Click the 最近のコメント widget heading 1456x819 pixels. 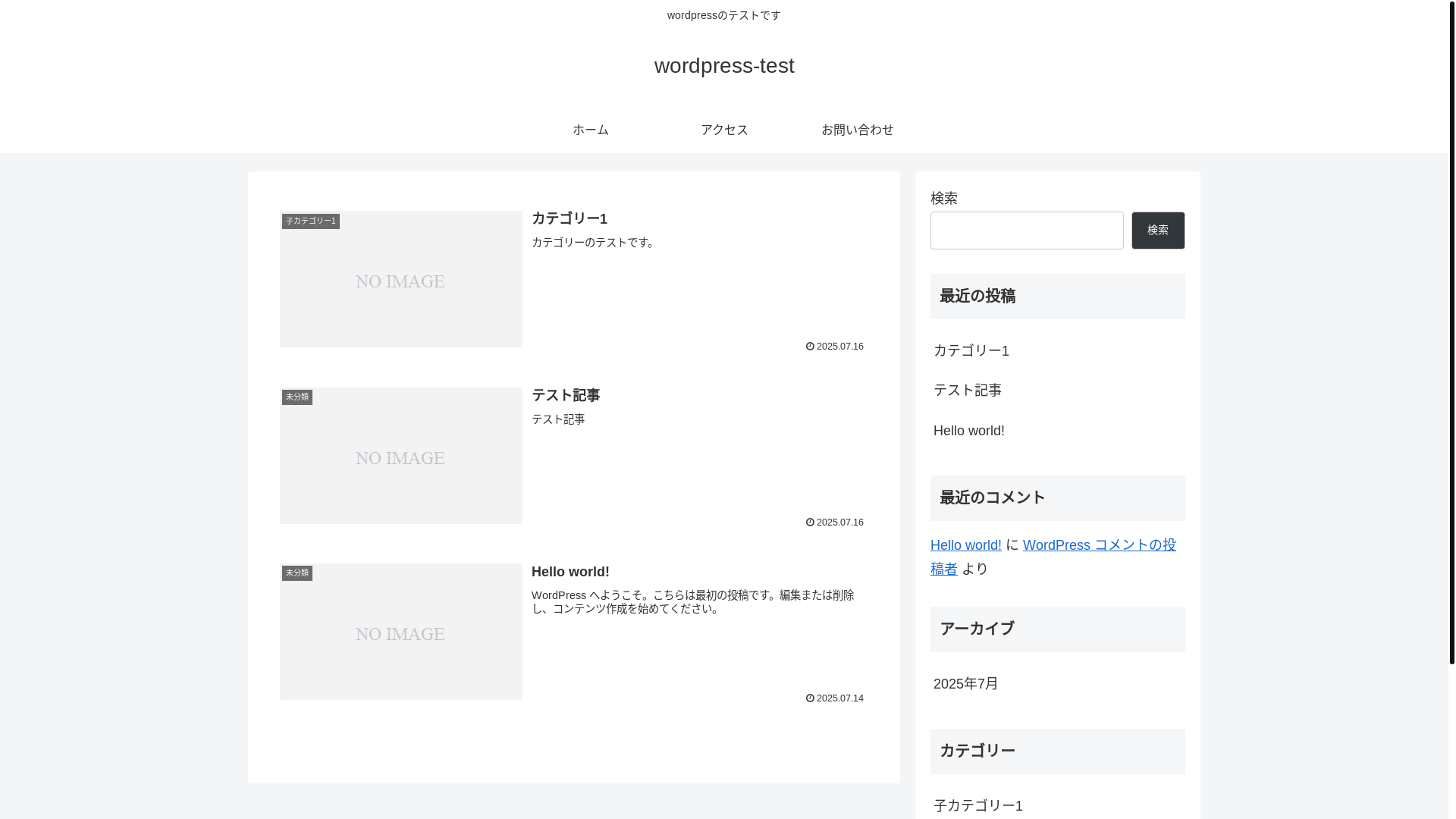1058,498
